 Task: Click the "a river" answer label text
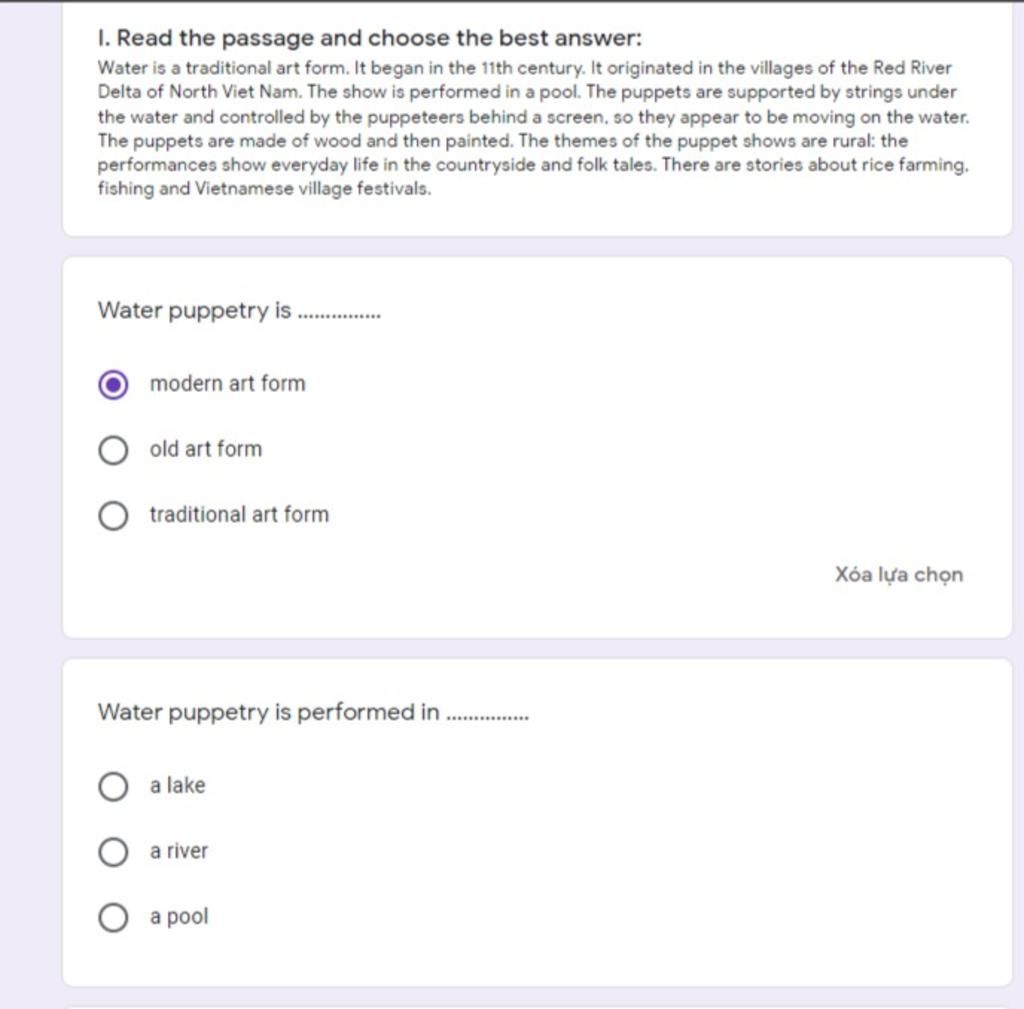click(x=179, y=851)
